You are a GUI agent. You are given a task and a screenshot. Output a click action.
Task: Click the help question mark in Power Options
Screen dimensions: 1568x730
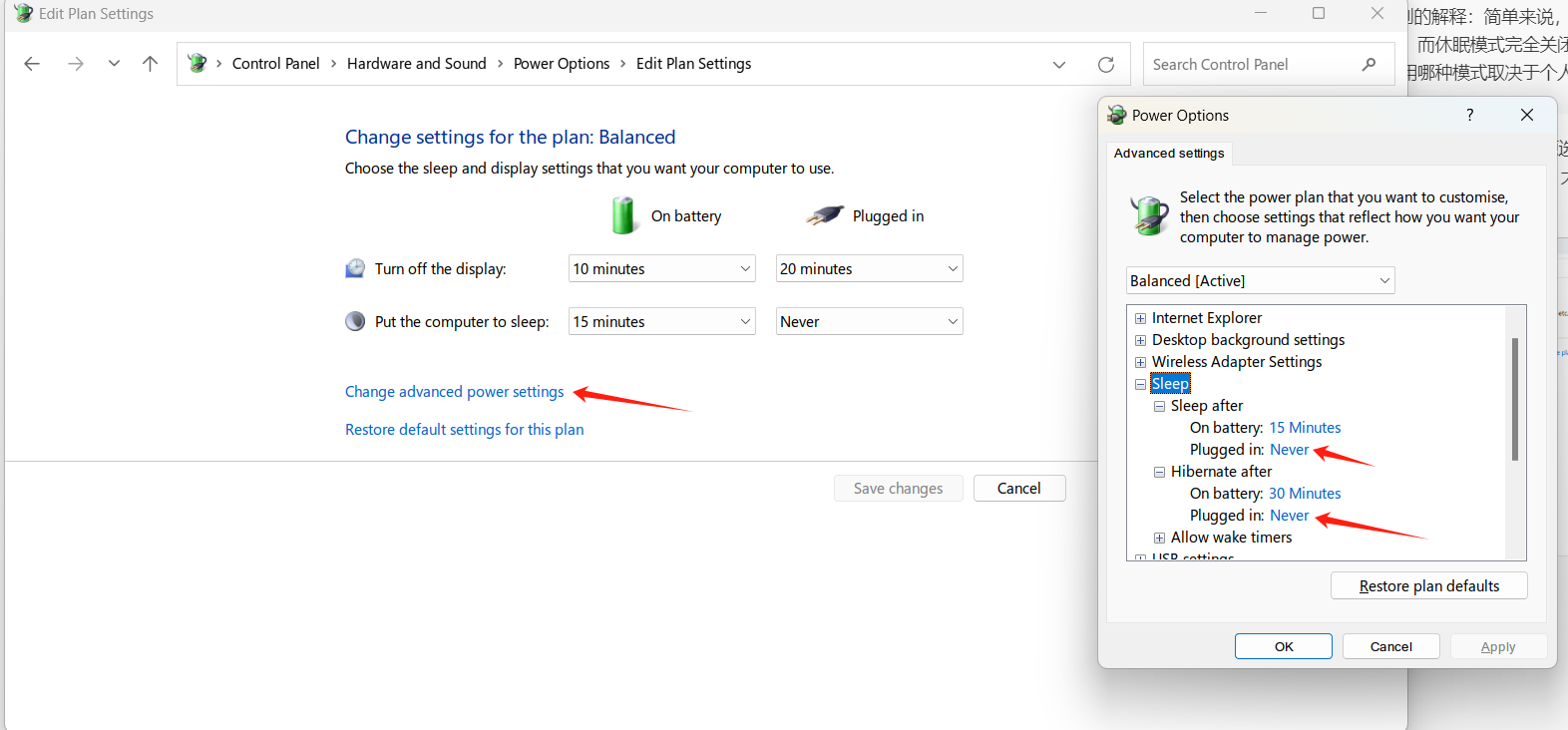click(1469, 116)
